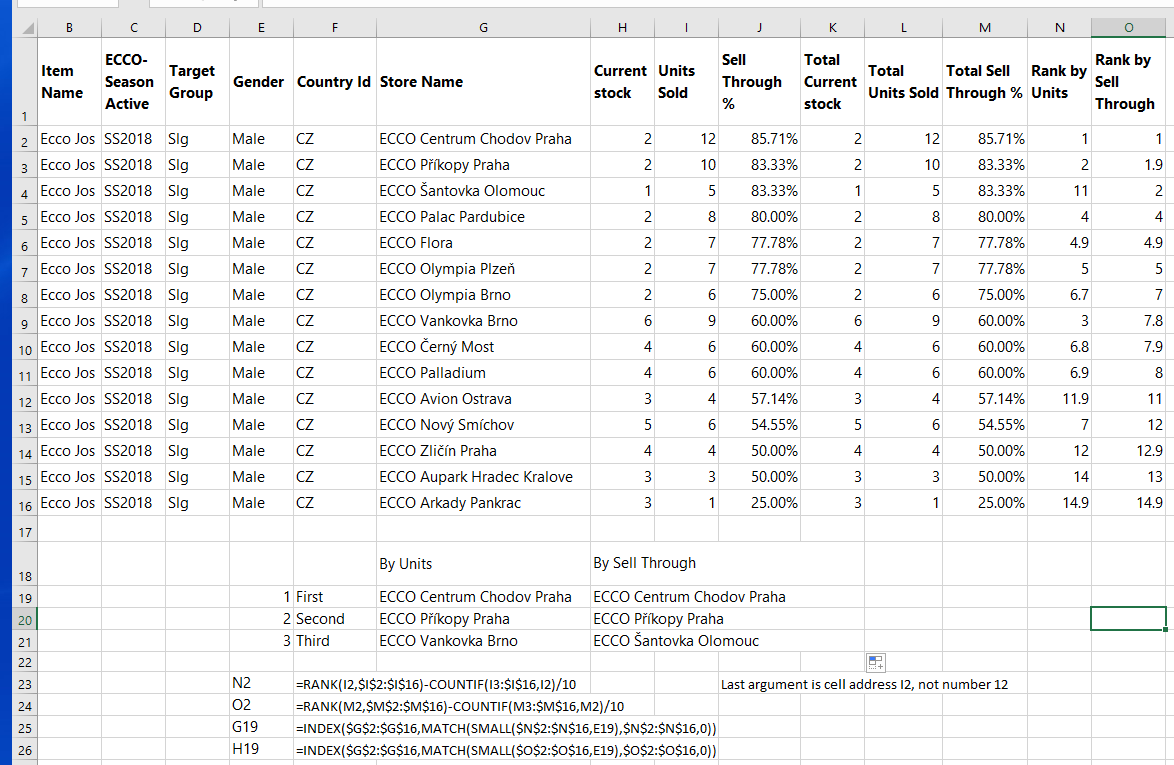Select cell 'ECCO Nový Smíchov'
1174x765 pixels.
pyautogui.click(x=483, y=424)
